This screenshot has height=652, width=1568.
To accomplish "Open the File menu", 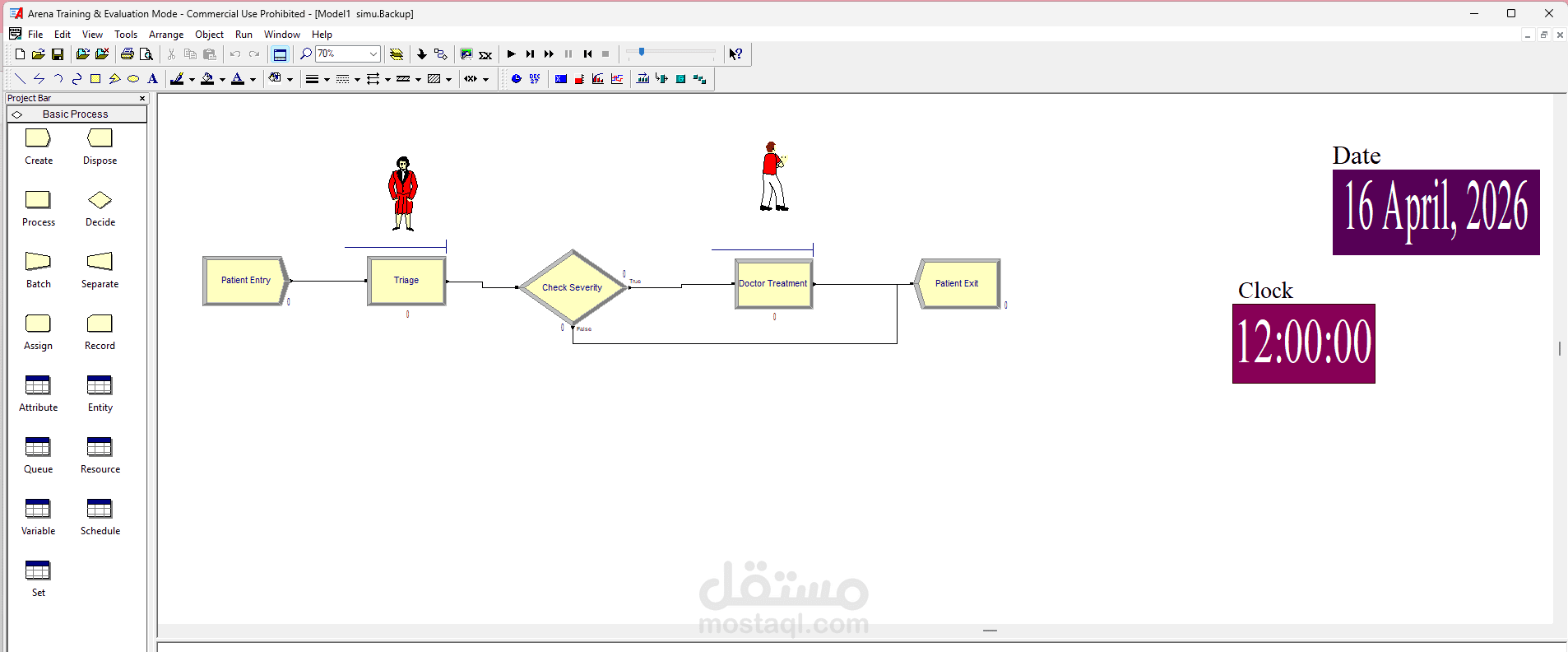I will pyautogui.click(x=35, y=35).
